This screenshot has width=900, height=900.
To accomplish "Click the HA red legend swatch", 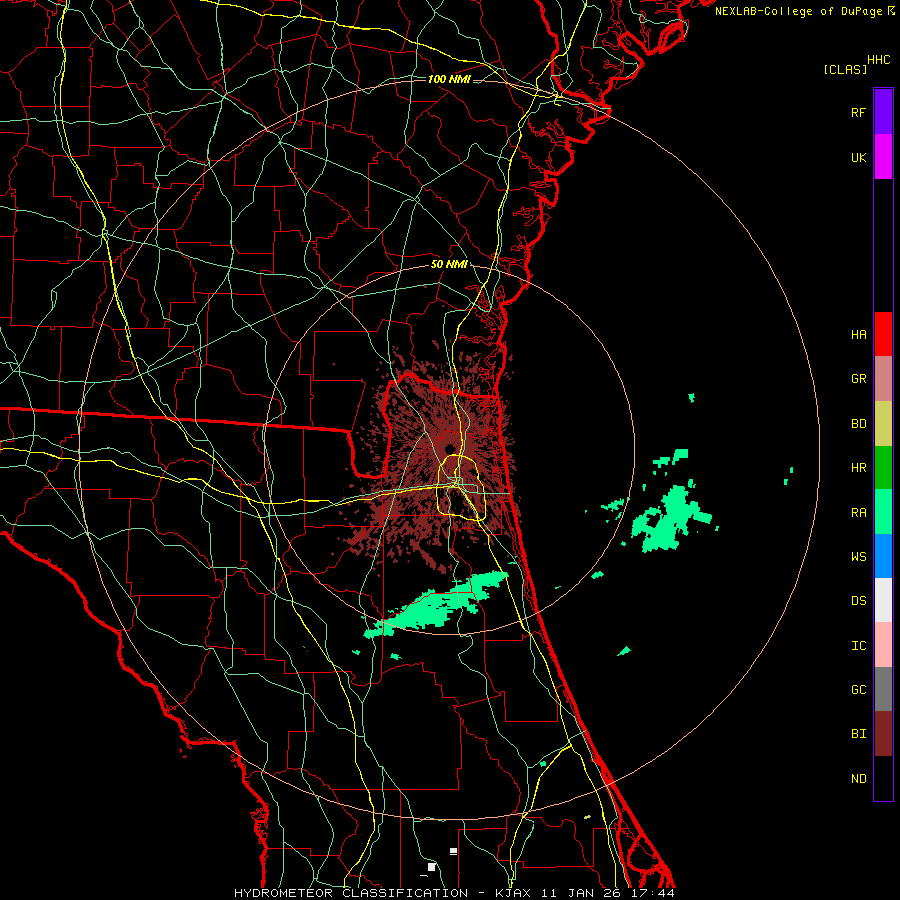I will click(x=883, y=334).
